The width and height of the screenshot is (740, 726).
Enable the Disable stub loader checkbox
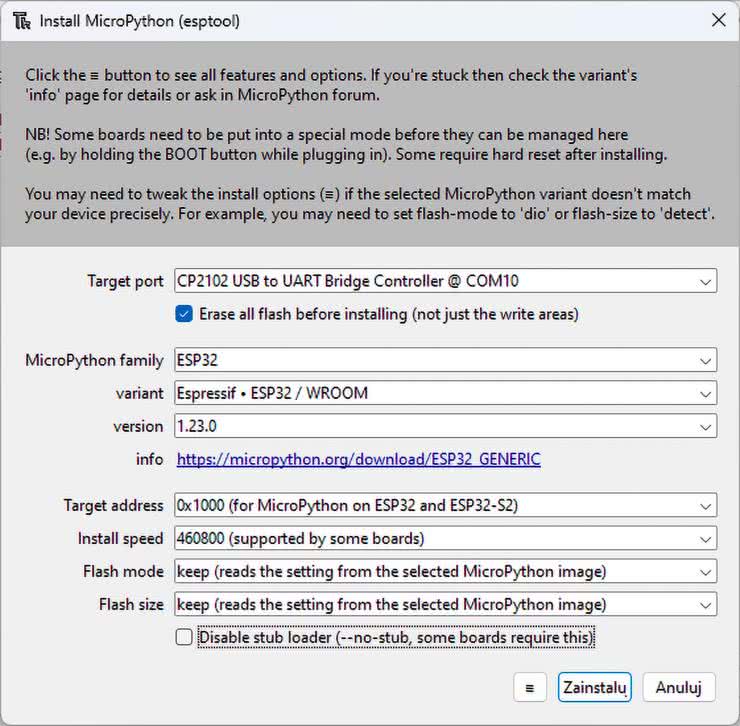tap(184, 637)
